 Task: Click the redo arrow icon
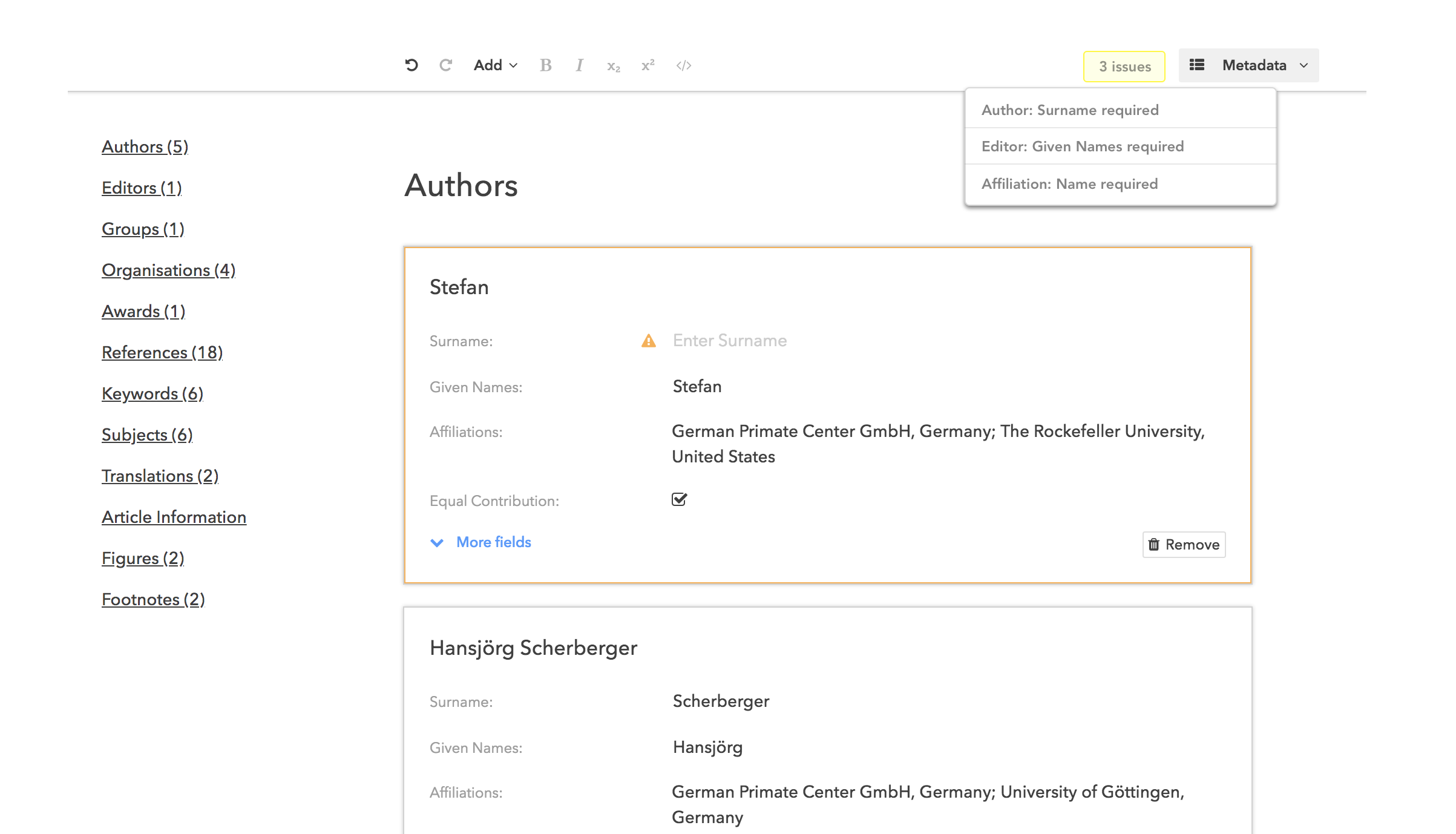click(x=446, y=65)
